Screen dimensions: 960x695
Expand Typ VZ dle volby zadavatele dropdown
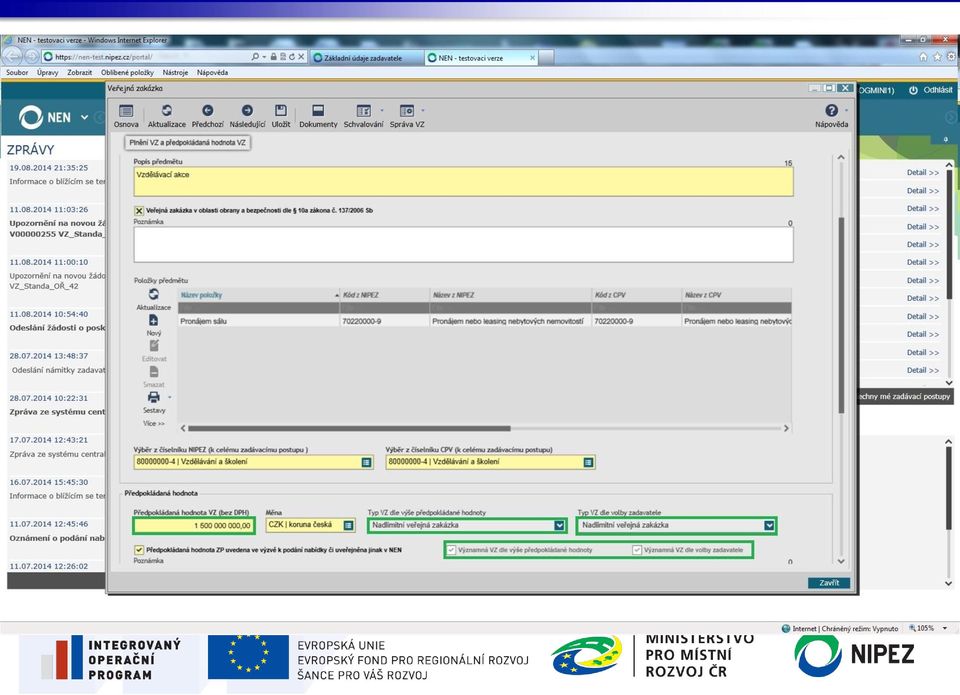(x=769, y=525)
